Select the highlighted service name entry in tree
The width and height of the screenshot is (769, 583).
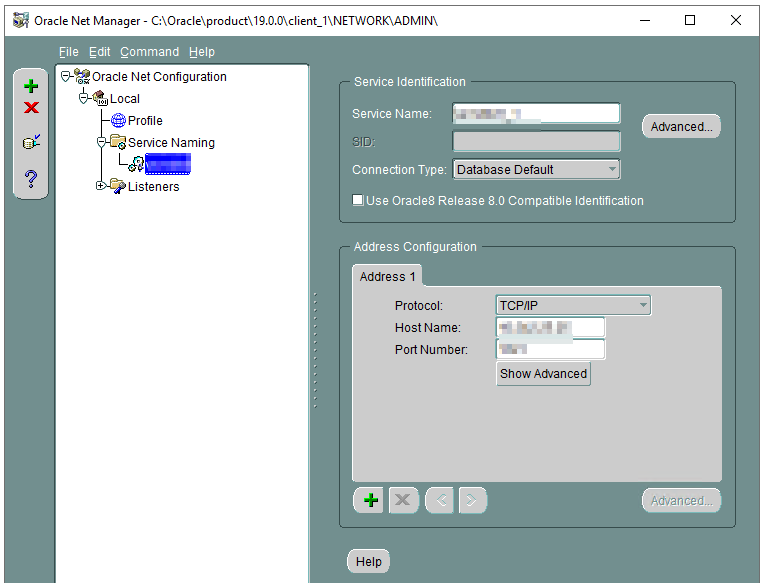(x=168, y=164)
